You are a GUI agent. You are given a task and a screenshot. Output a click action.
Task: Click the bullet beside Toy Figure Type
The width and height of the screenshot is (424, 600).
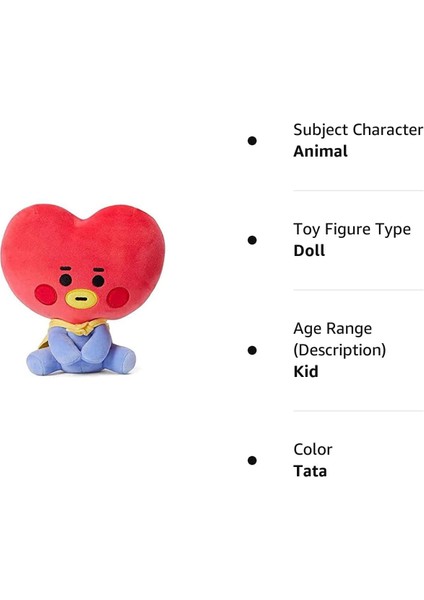click(252, 240)
